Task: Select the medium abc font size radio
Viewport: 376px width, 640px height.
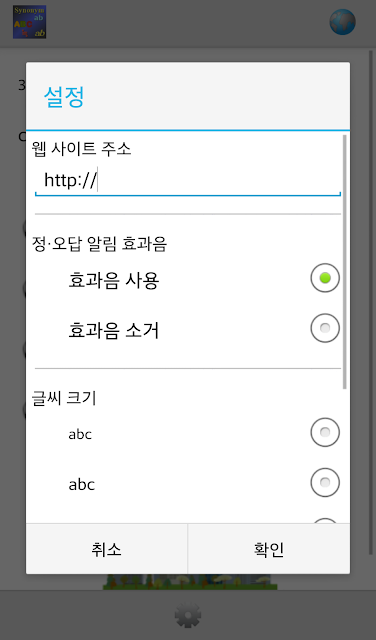Action: pos(325,482)
